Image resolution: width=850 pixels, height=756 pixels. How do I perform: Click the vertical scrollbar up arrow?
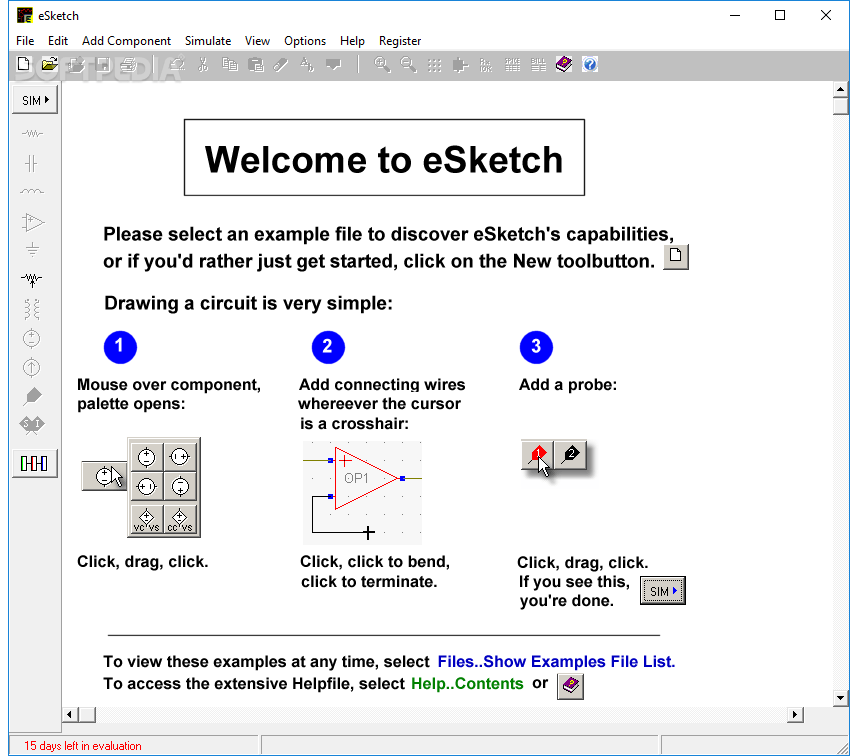click(840, 89)
